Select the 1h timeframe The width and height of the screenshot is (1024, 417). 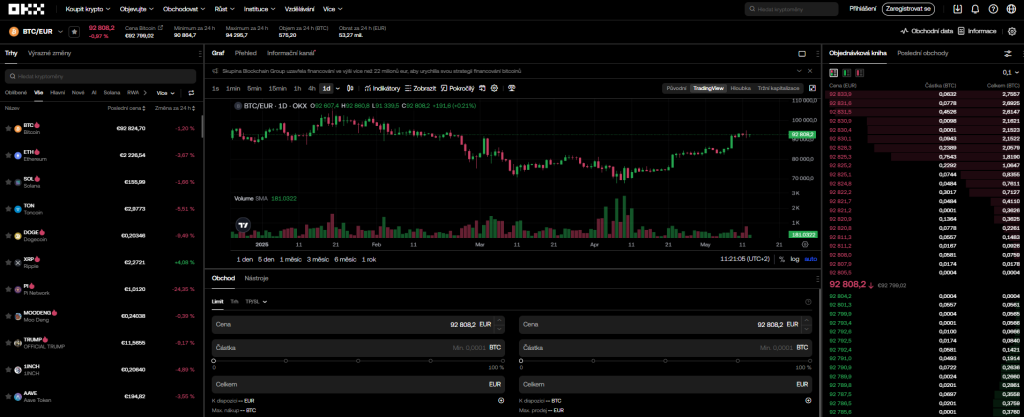[297, 88]
